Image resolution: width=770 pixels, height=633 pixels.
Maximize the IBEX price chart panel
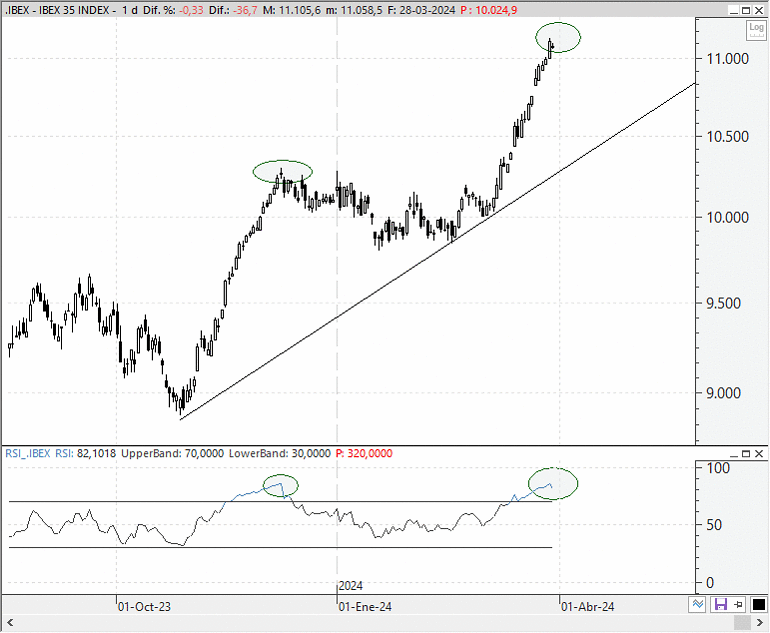[746, 10]
